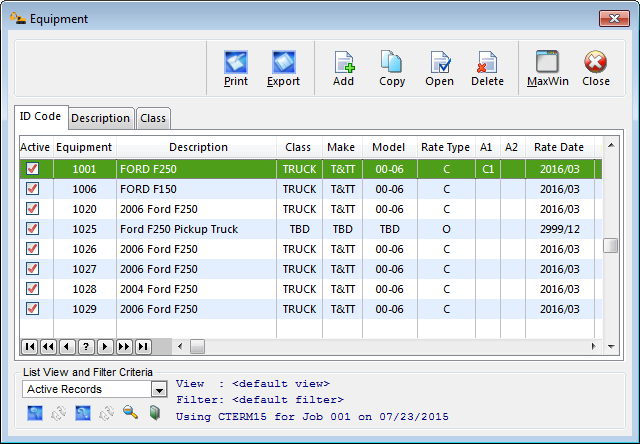
Task: Disable Active checkbox on row 1026
Action: 33,249
